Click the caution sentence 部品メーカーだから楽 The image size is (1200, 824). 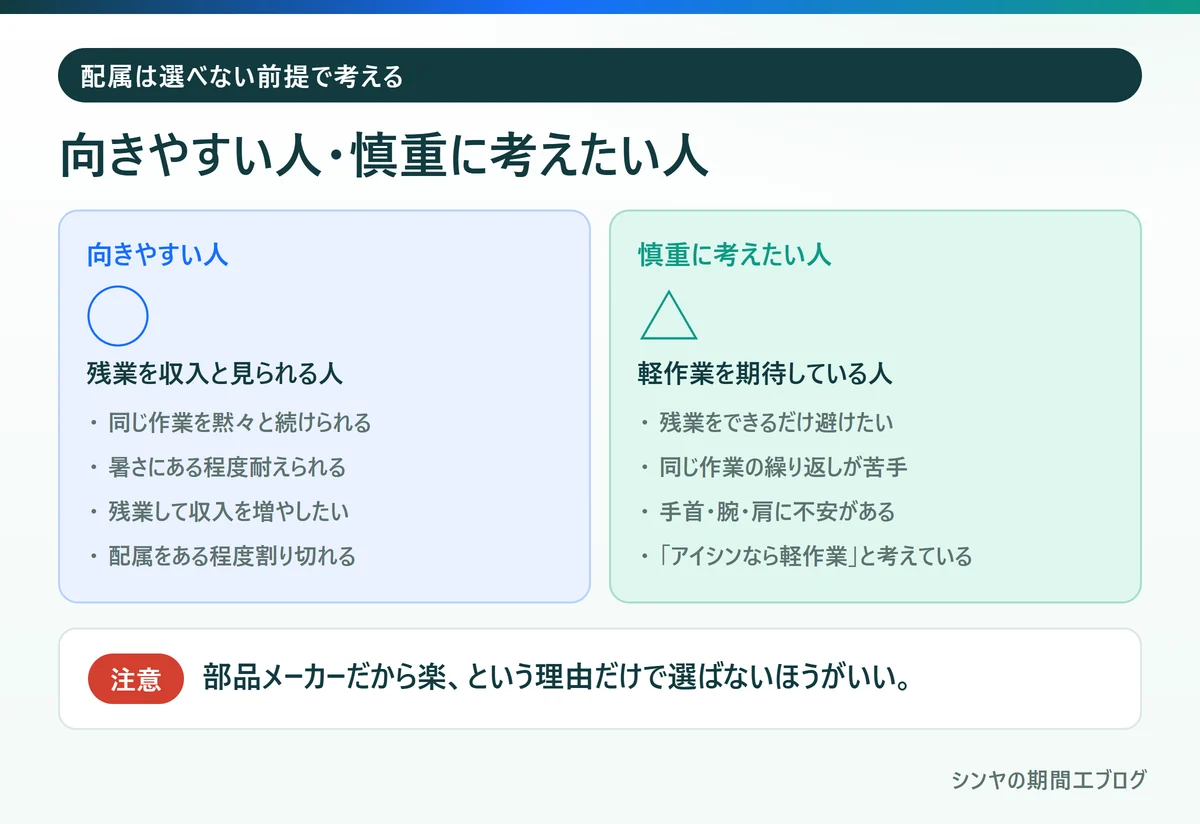[x=557, y=679]
